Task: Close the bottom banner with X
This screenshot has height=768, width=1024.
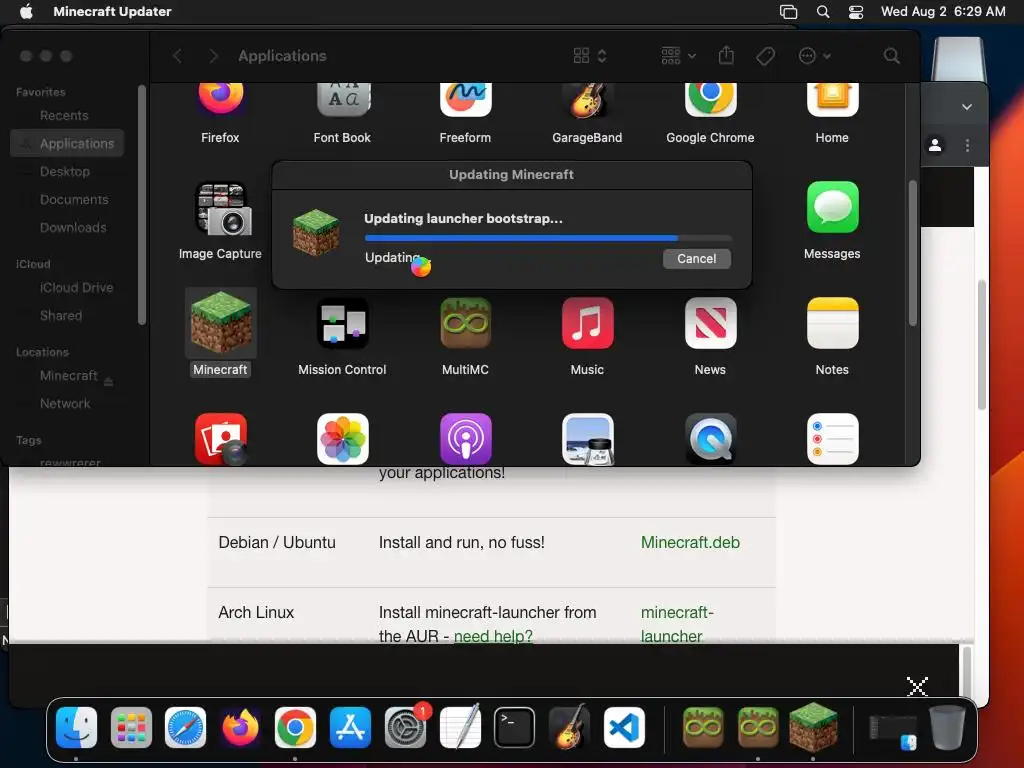Action: [x=917, y=686]
